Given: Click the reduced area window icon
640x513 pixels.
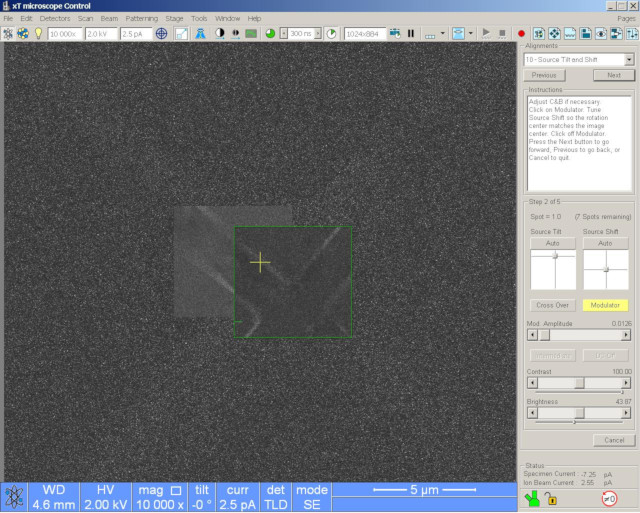Looking at the screenshot, I should [x=181, y=33].
